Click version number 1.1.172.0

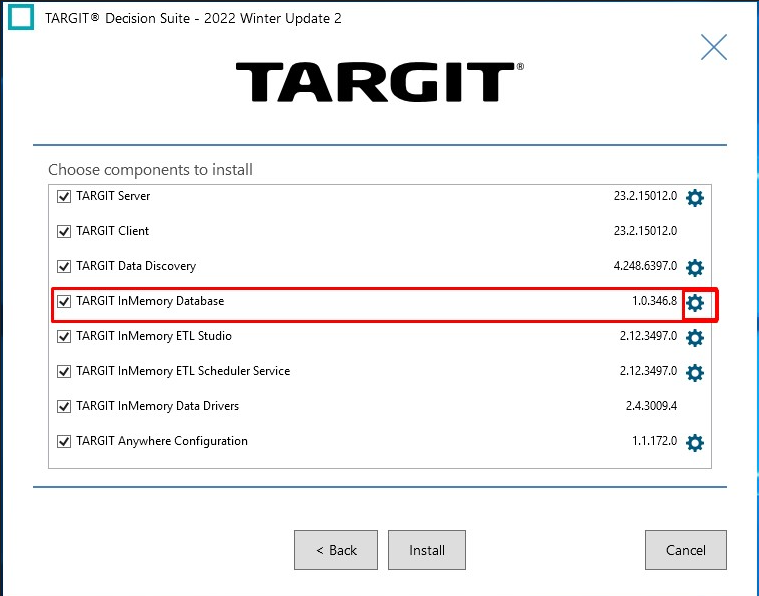coord(654,441)
